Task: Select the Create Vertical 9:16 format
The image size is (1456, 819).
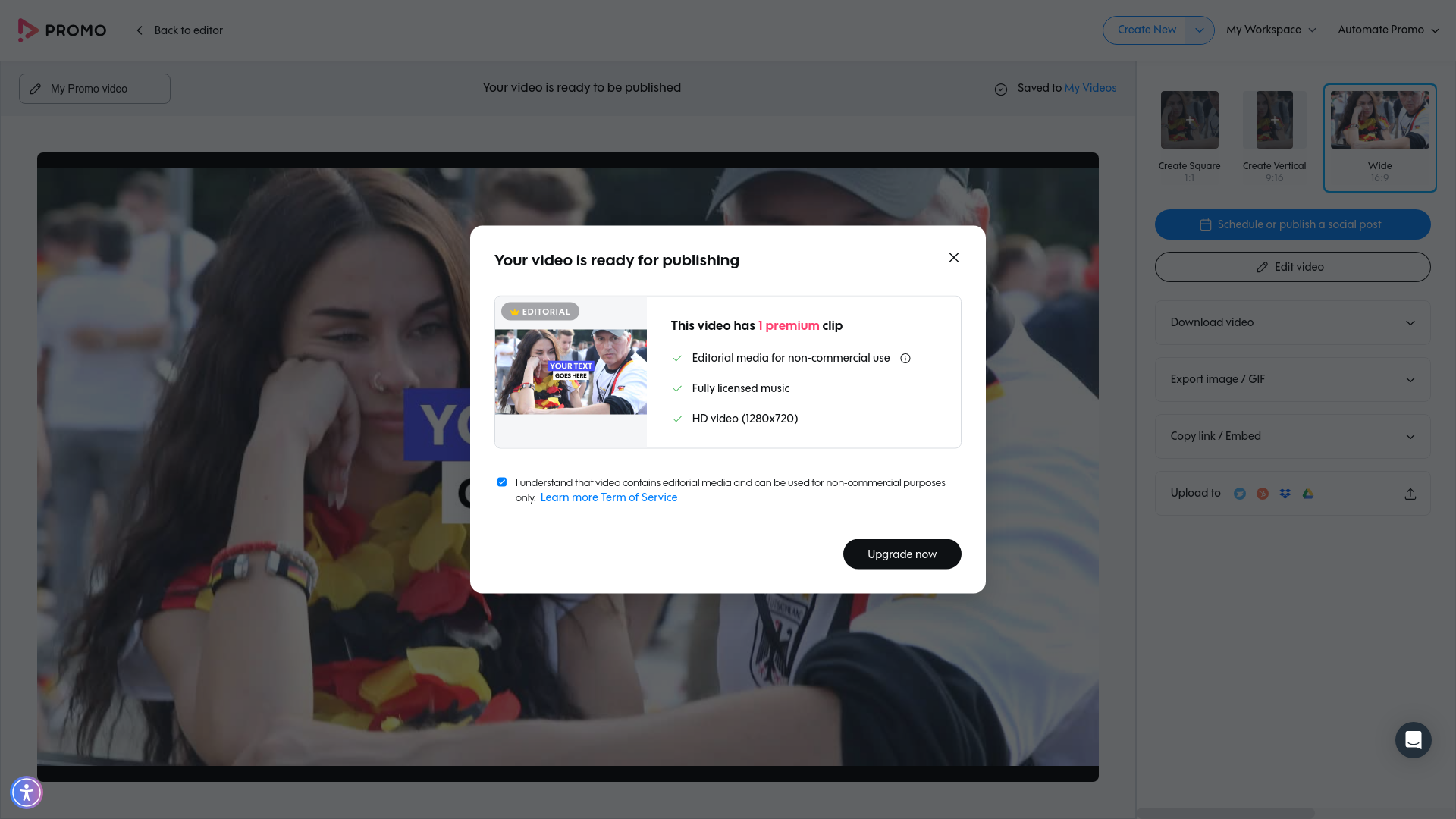Action: [1275, 137]
